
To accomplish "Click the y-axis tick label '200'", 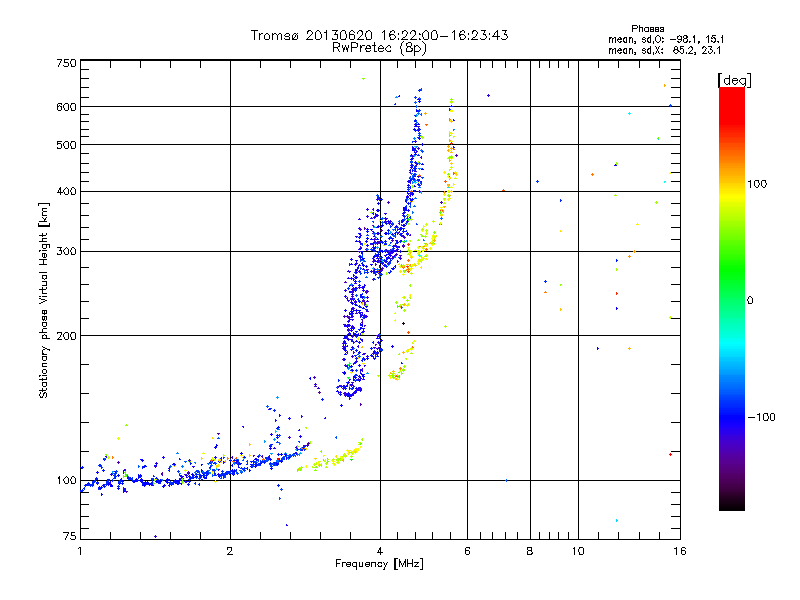I will click(66, 336).
